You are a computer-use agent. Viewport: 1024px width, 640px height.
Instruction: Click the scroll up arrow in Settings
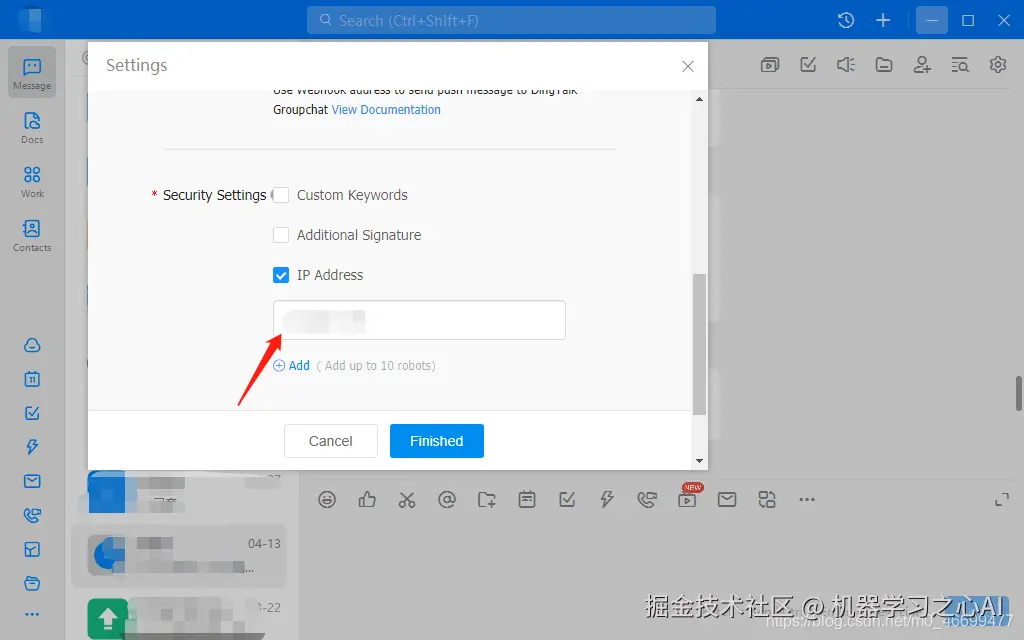point(699,99)
